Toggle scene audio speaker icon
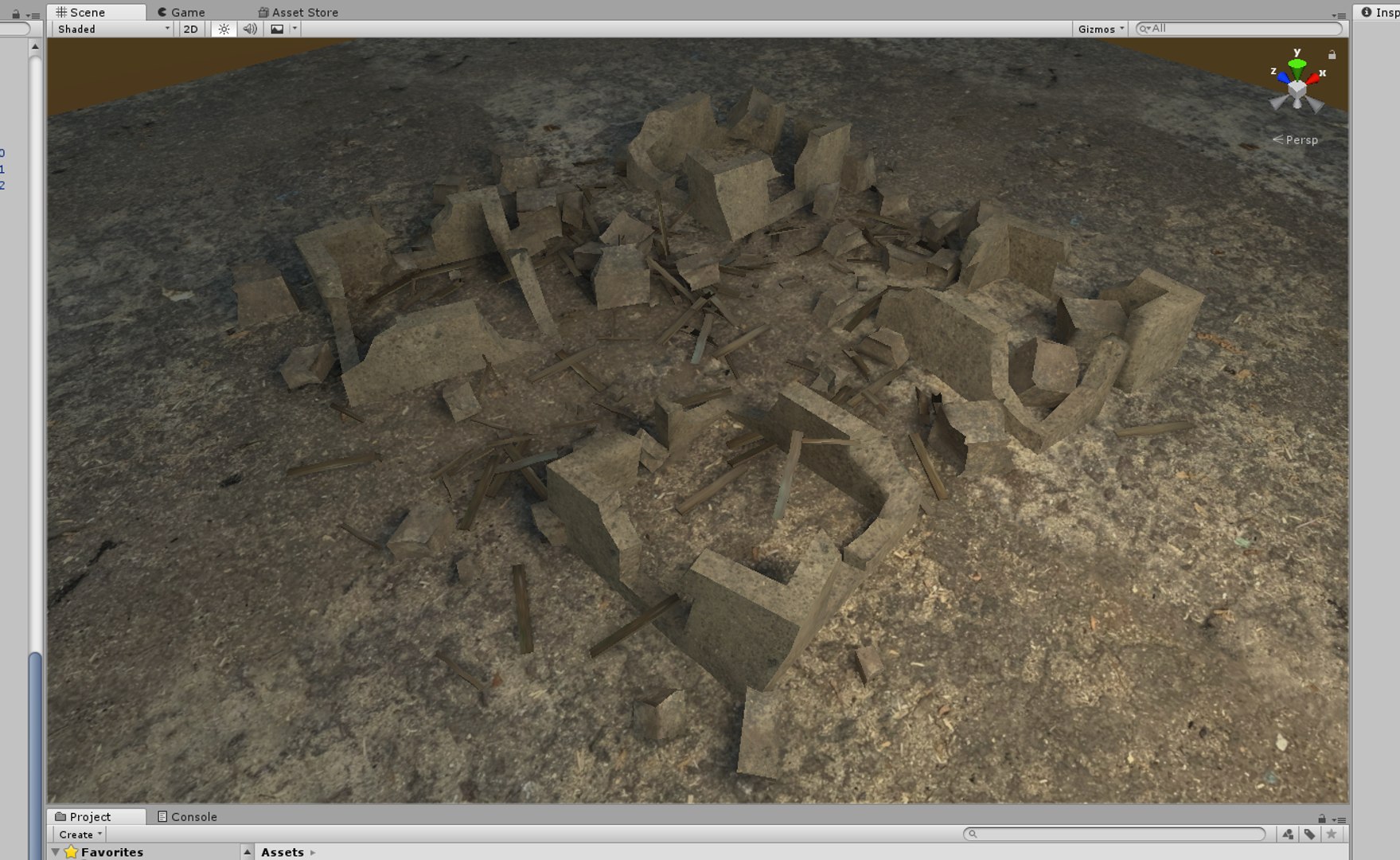Viewport: 1400px width, 860px height. point(250,29)
